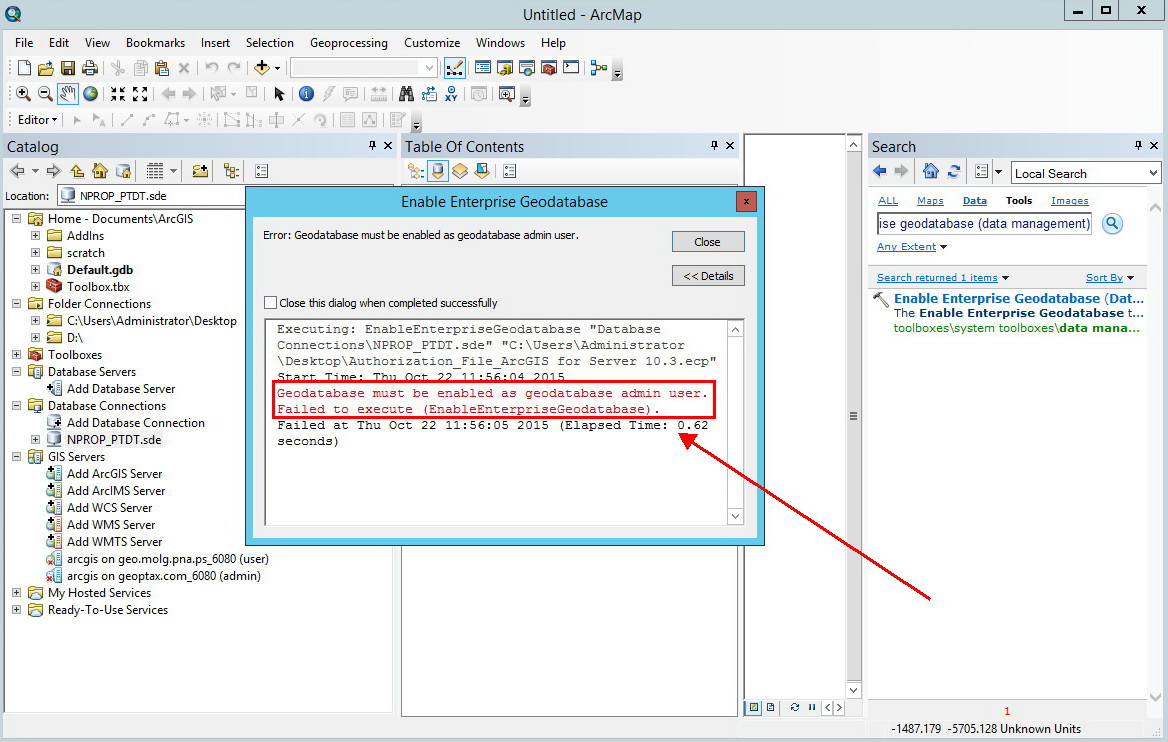Click 'Search returned 1 items' link
The height and width of the screenshot is (742, 1168).
937,278
